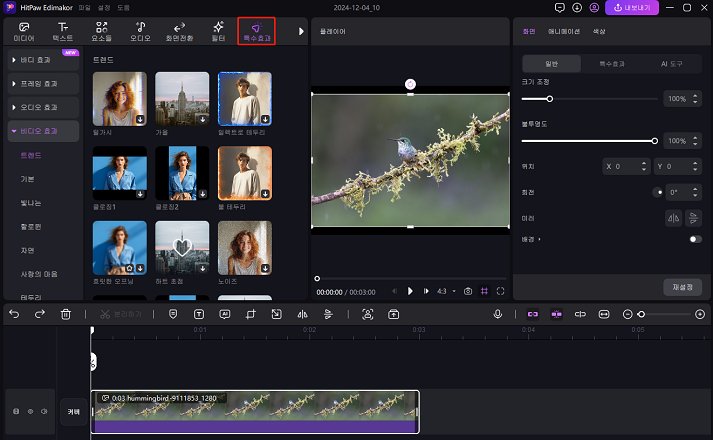
Task: Switch to the 색상 (Color) tab
Action: click(599, 31)
